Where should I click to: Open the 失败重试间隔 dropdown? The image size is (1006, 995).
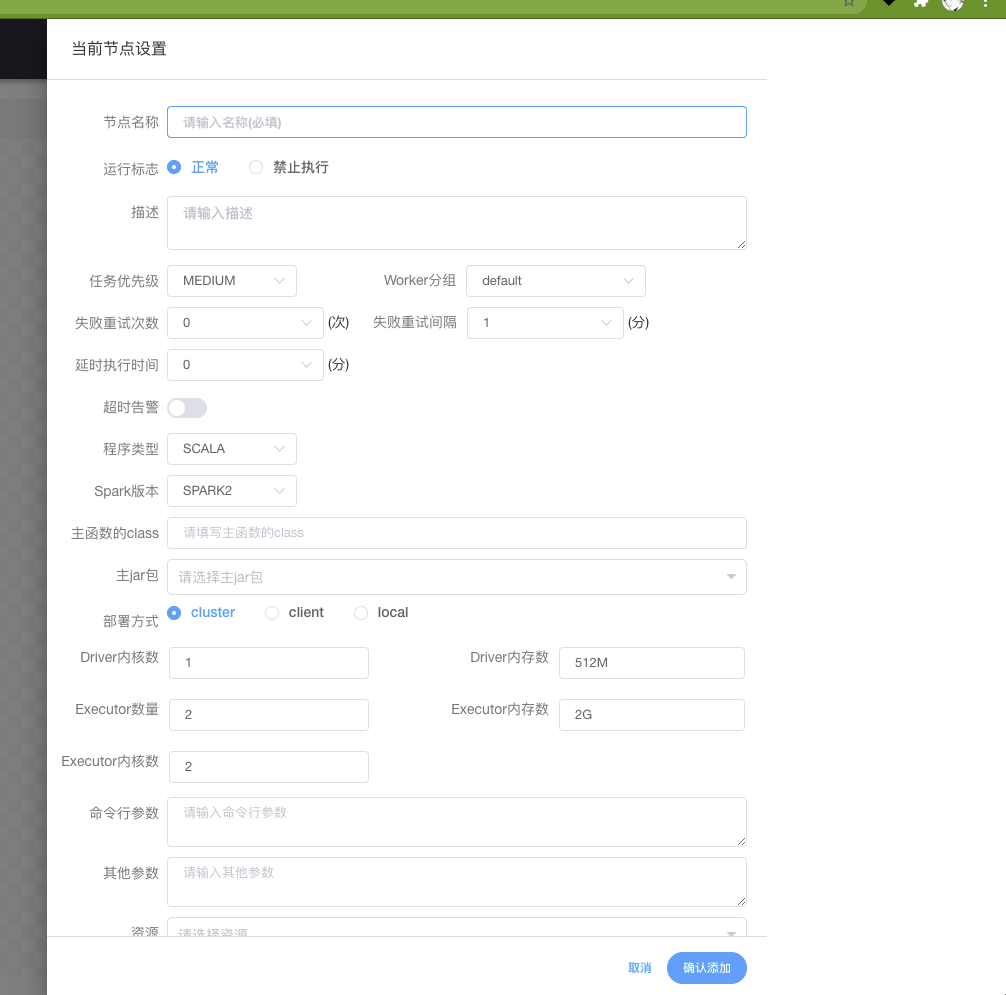click(x=545, y=323)
